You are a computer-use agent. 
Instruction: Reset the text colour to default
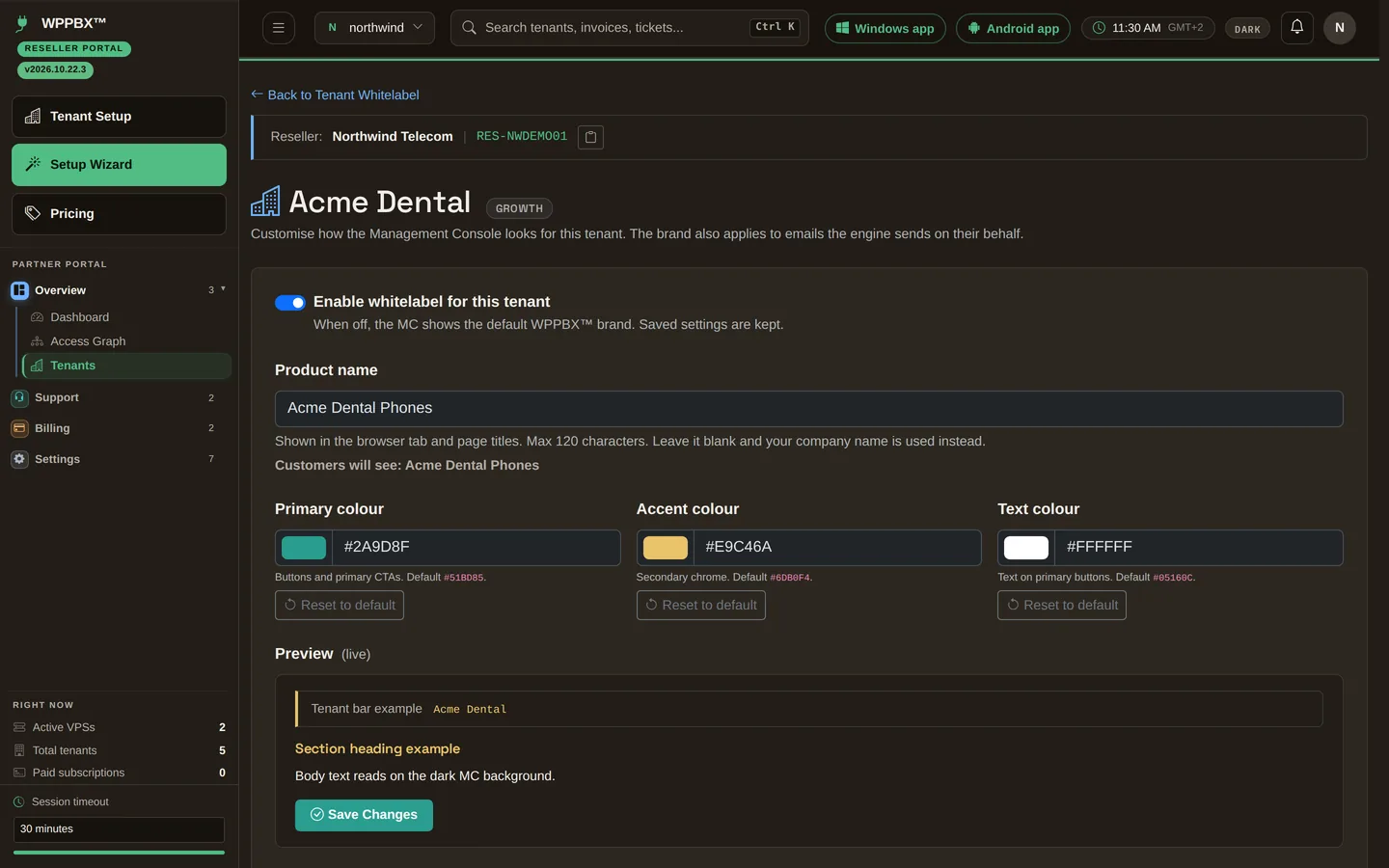pyautogui.click(x=1062, y=605)
